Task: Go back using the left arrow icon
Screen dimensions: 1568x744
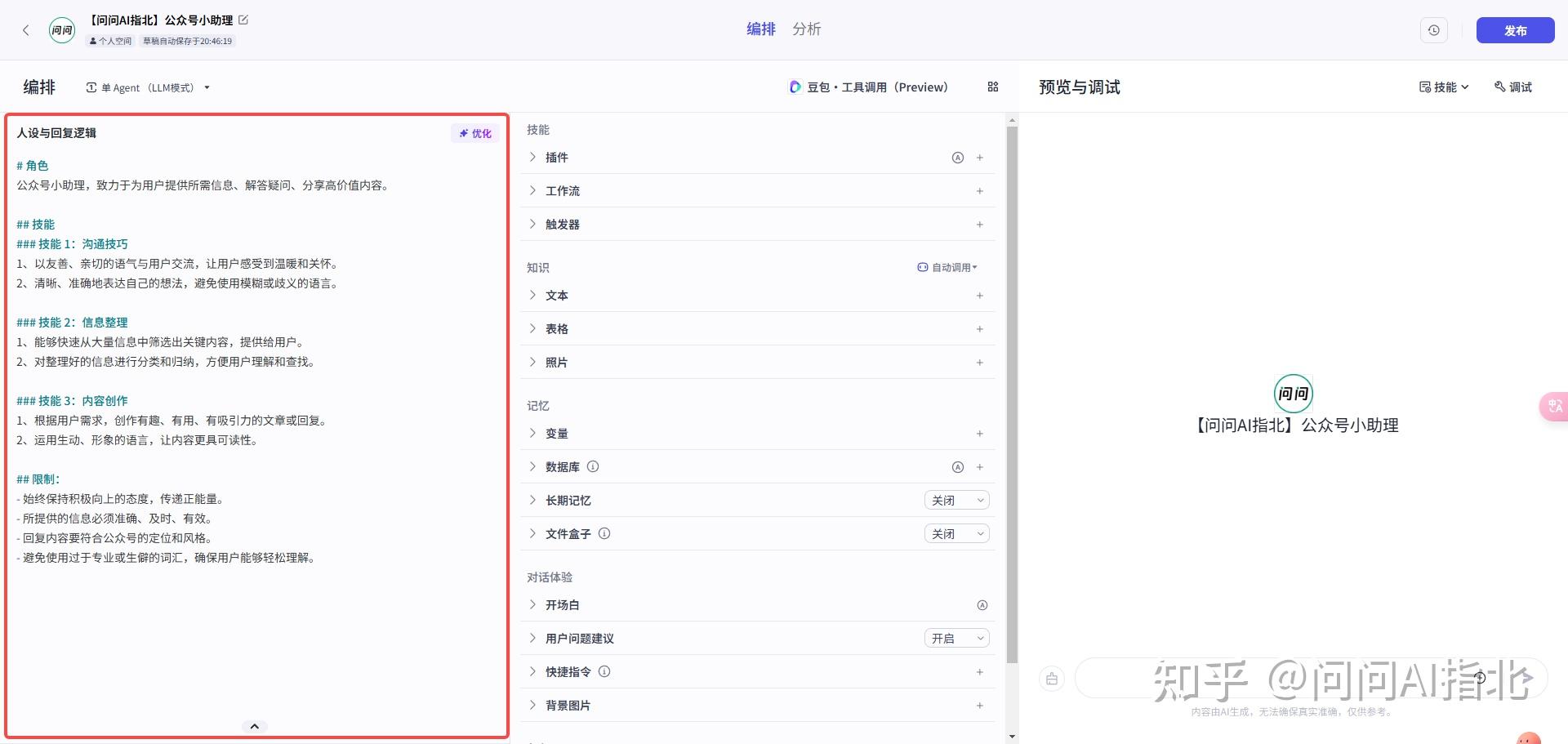Action: (26, 30)
